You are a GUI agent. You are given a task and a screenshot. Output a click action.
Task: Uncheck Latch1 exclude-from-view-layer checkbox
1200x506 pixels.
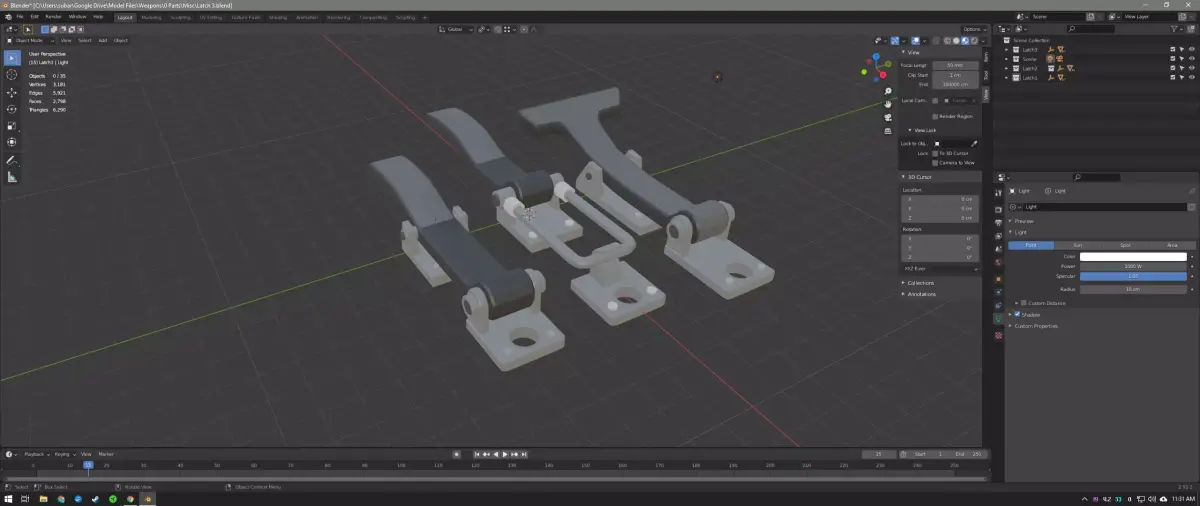pos(1174,77)
